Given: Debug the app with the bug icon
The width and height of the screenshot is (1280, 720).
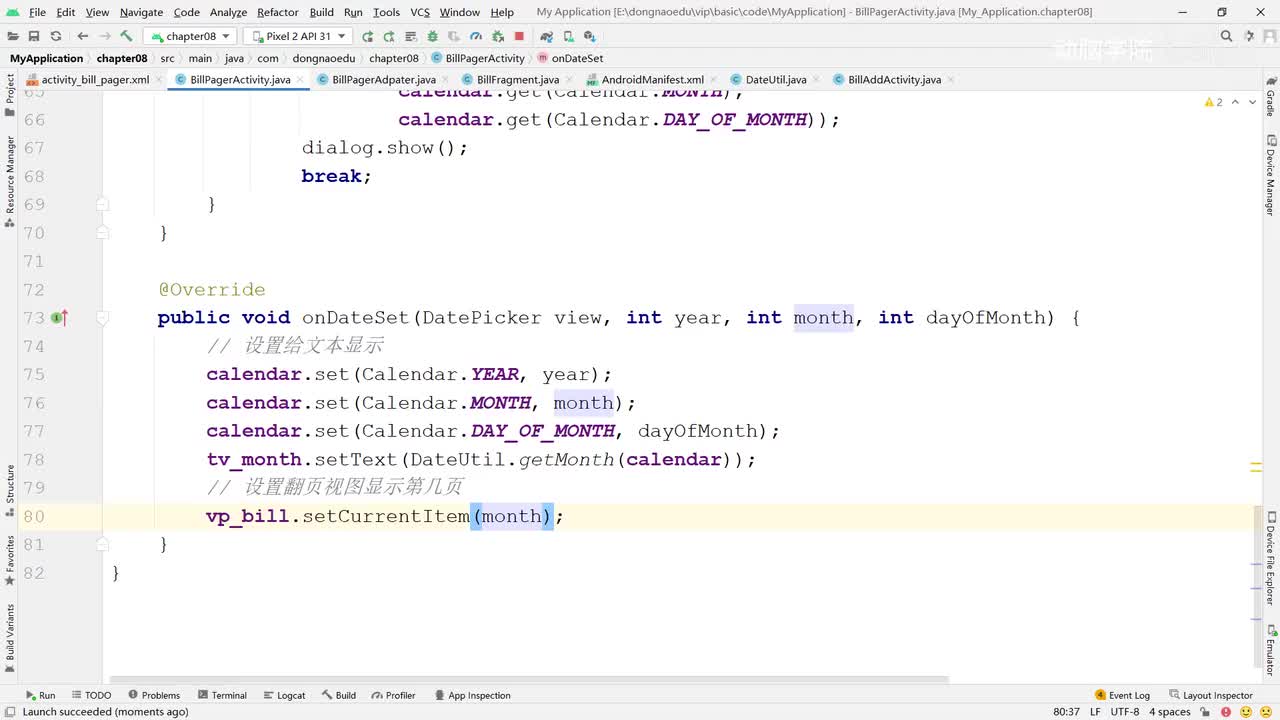Looking at the screenshot, I should [433, 36].
